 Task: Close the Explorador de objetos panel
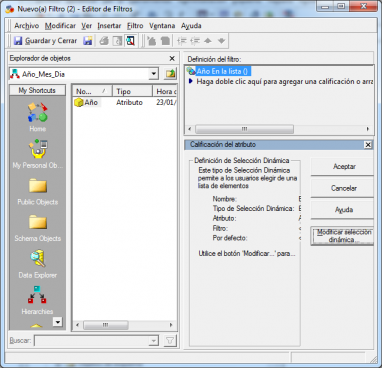(x=172, y=58)
